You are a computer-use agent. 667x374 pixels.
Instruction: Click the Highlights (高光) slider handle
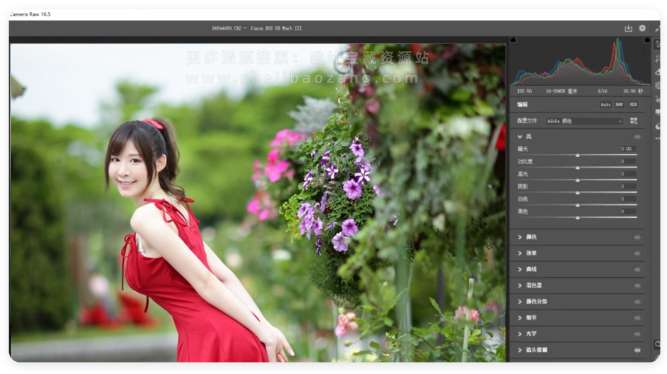pyautogui.click(x=578, y=180)
